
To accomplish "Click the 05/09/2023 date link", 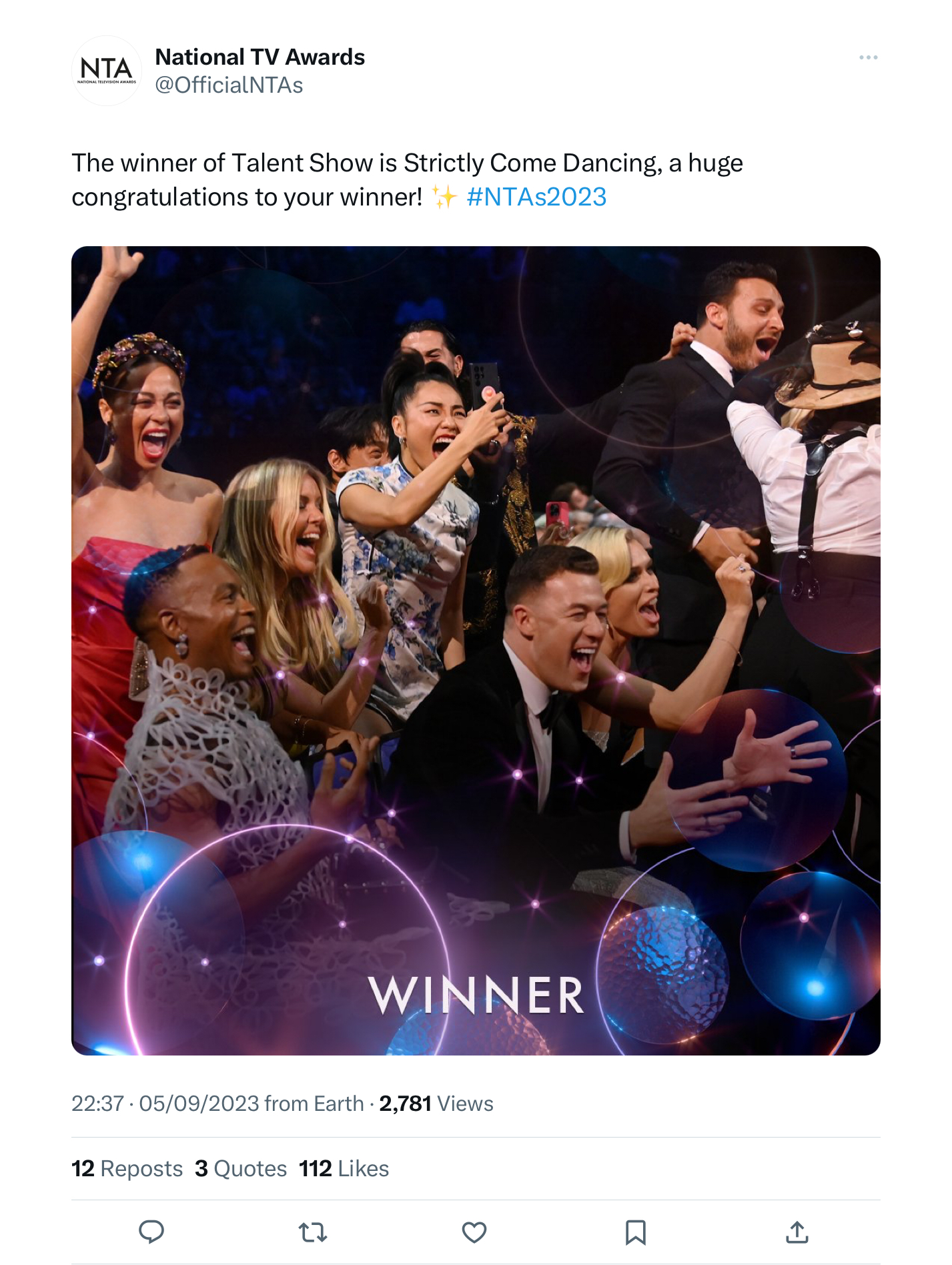I will coord(199,1104).
